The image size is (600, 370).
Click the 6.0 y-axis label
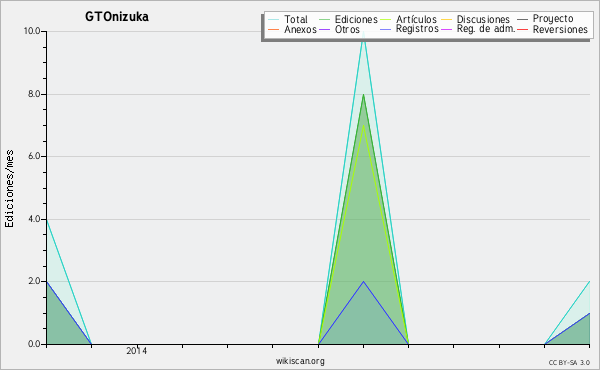tap(34, 156)
